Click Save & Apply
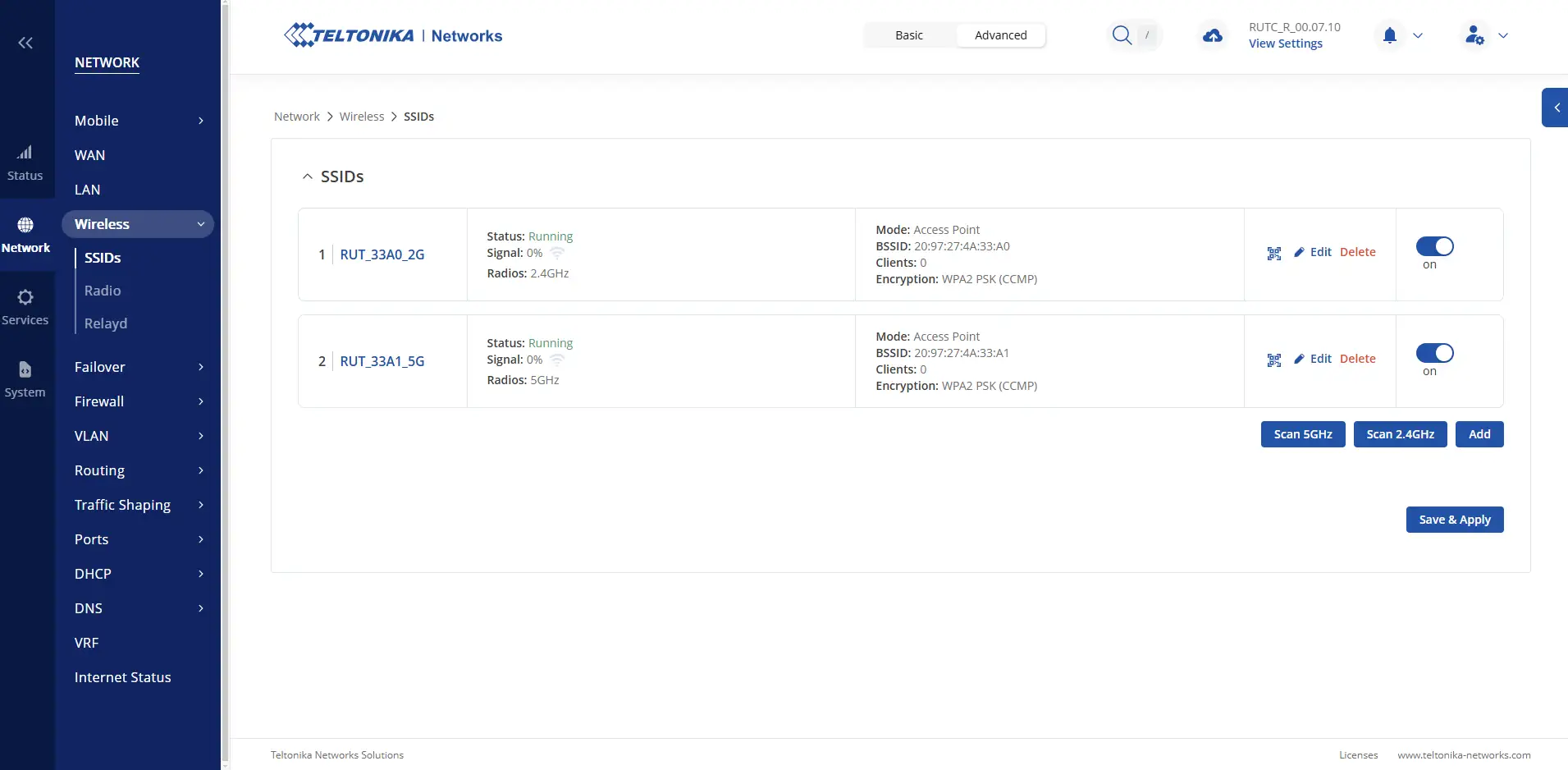This screenshot has height=770, width=1568. click(1454, 520)
